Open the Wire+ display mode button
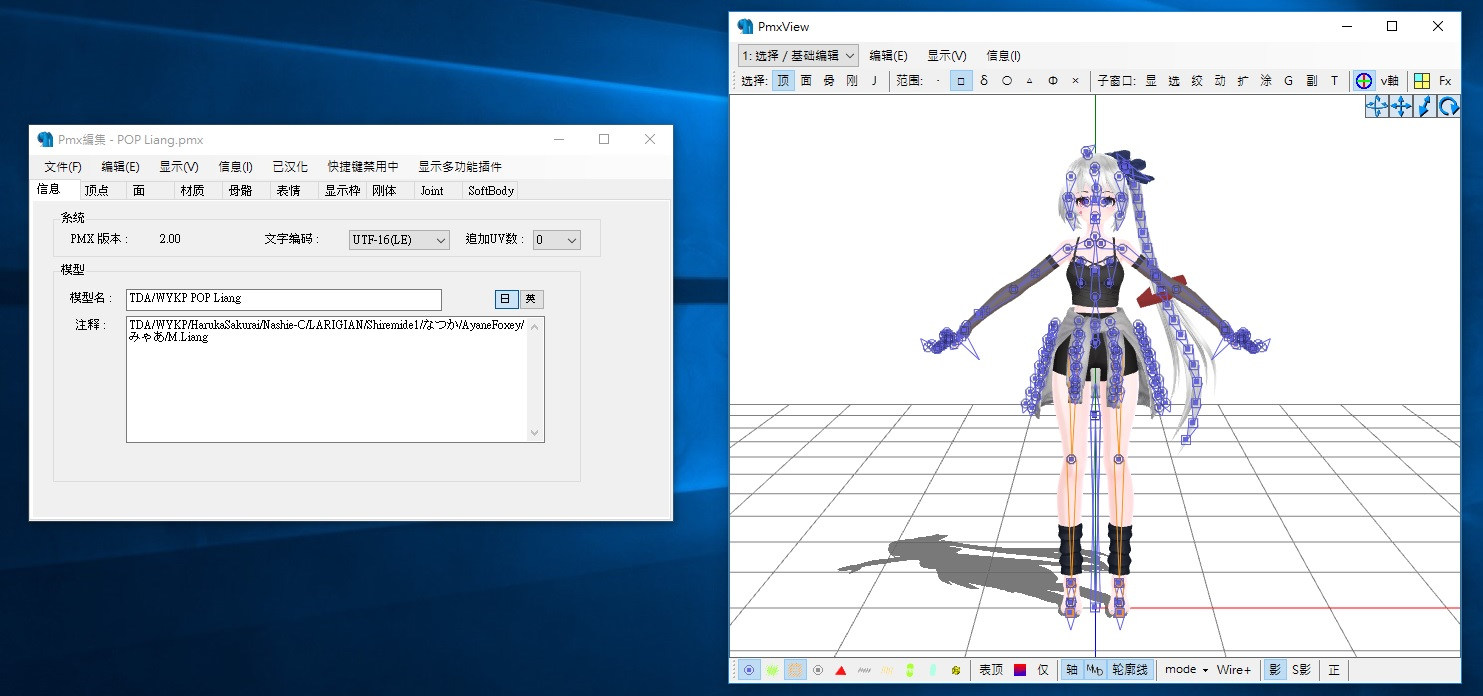Screen dimensions: 1483x696 click(1234, 669)
